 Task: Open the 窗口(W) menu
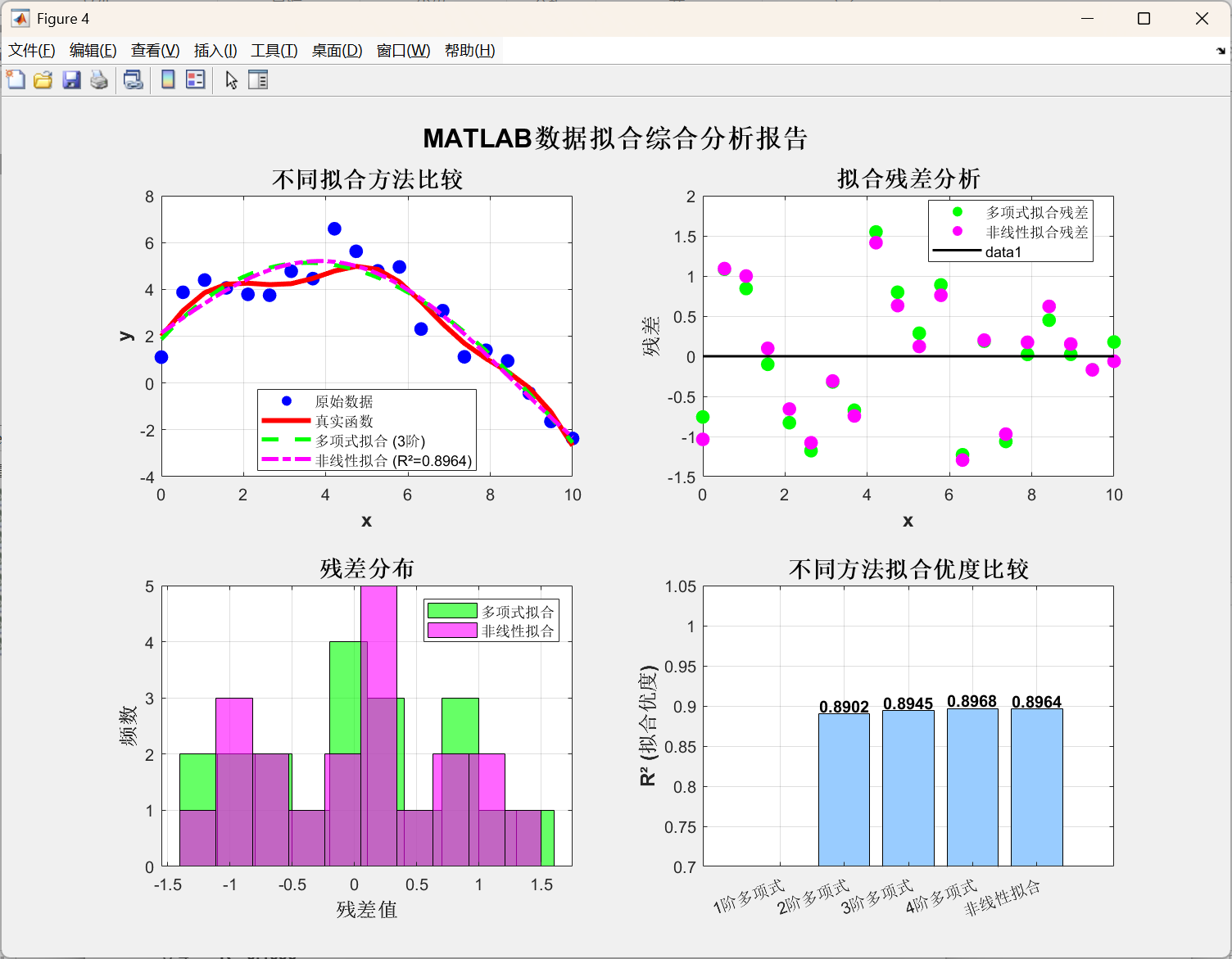coord(404,51)
